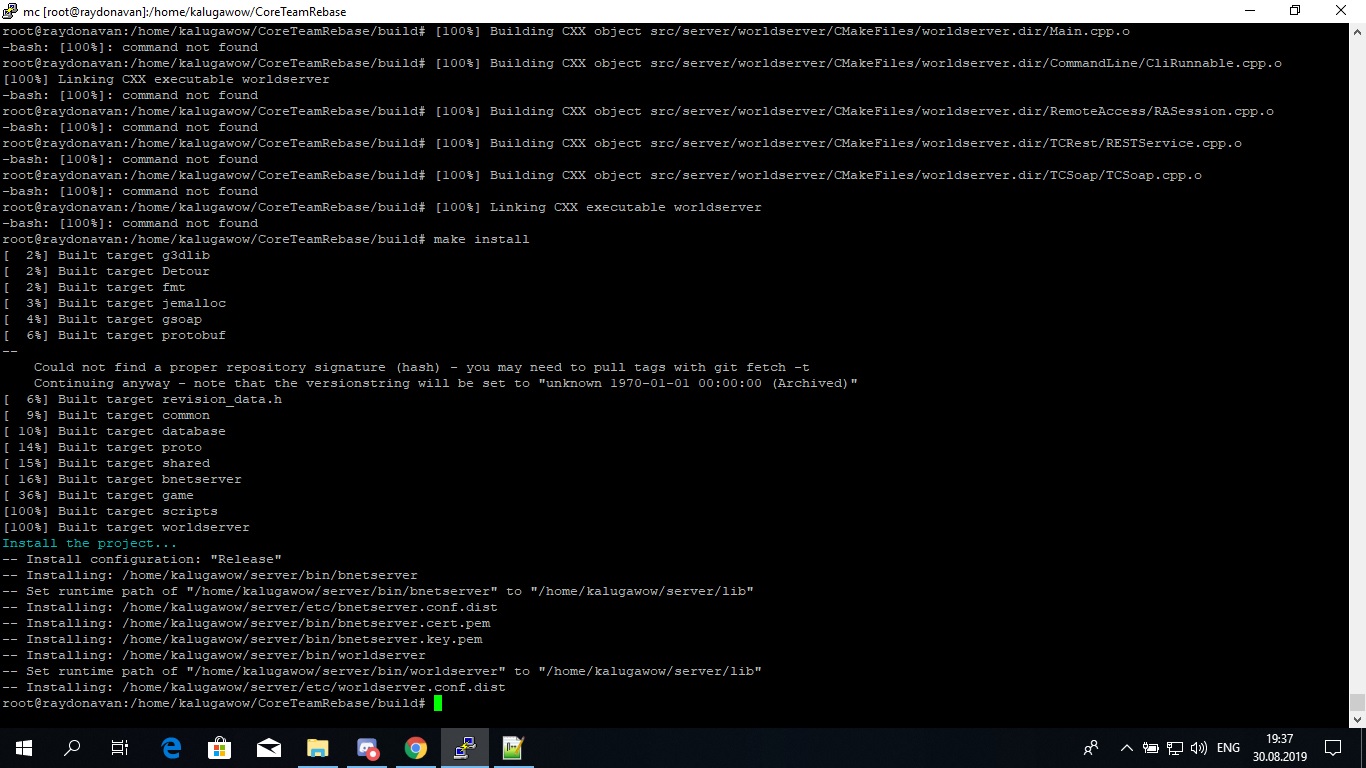Open the volume control in the tray
1366x768 pixels.
pos(1199,747)
